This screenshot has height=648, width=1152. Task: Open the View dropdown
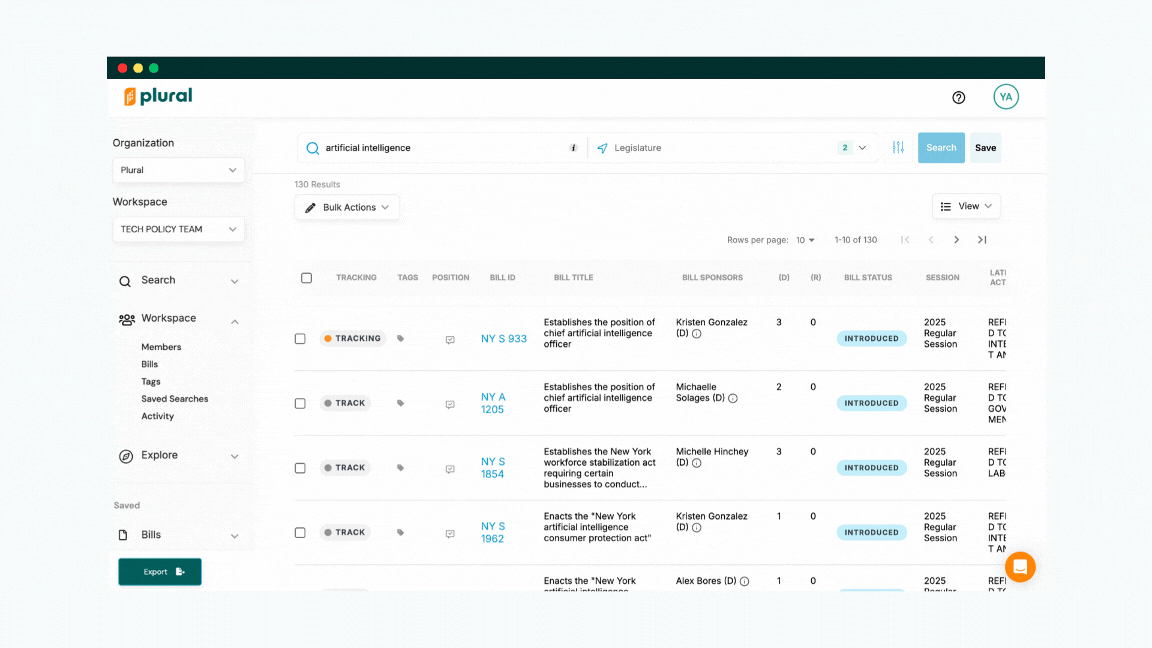click(966, 206)
